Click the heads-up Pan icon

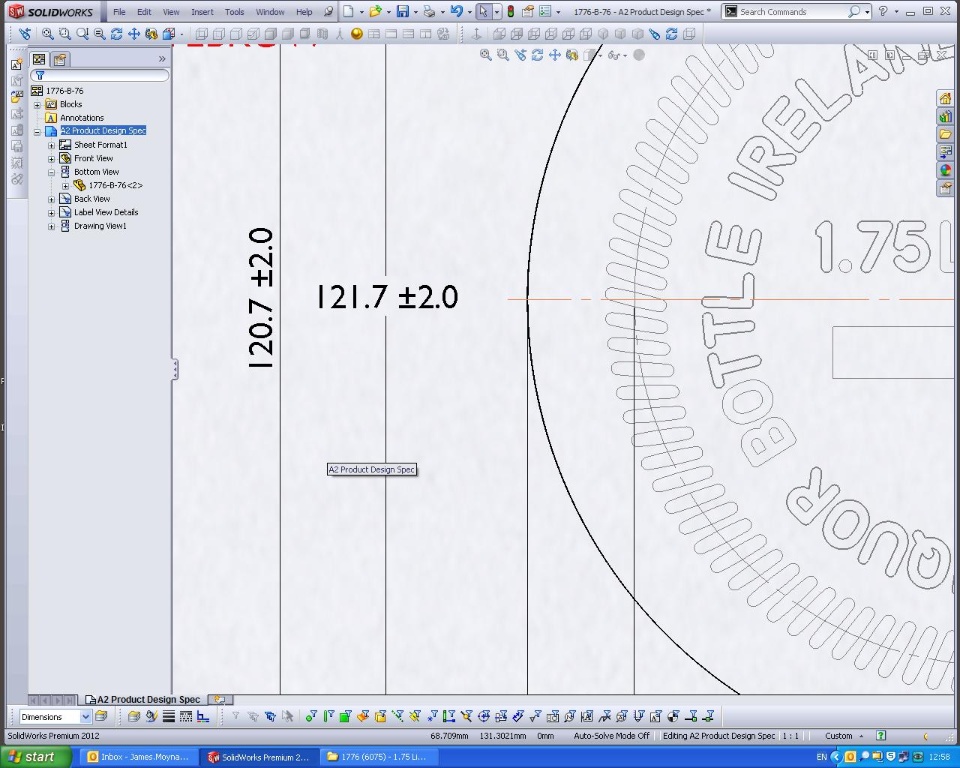[555, 55]
